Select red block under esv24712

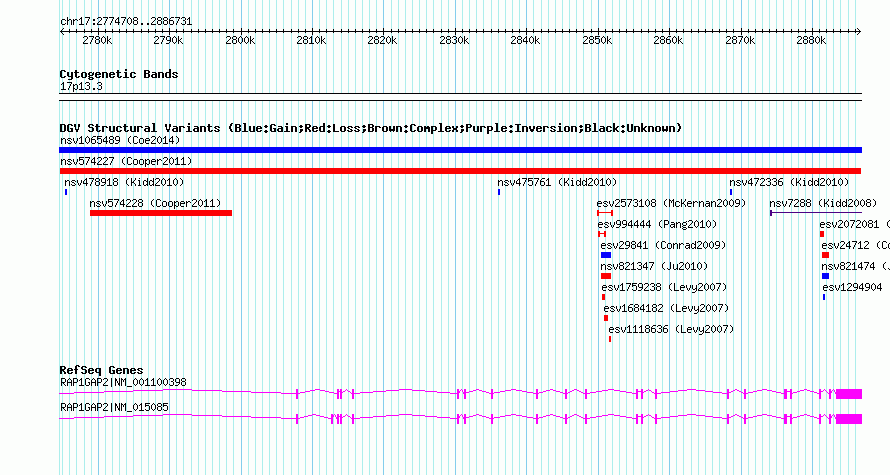point(825,255)
